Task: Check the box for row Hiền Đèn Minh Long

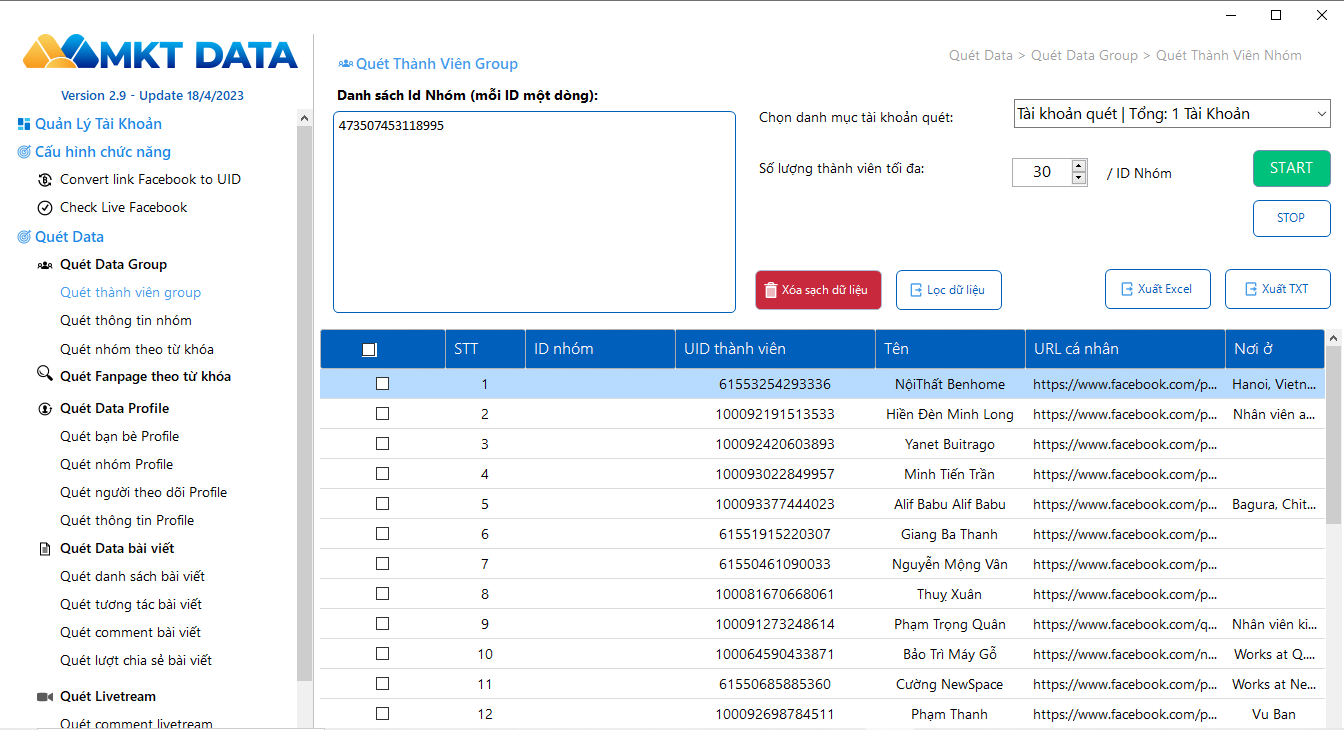Action: click(382, 414)
